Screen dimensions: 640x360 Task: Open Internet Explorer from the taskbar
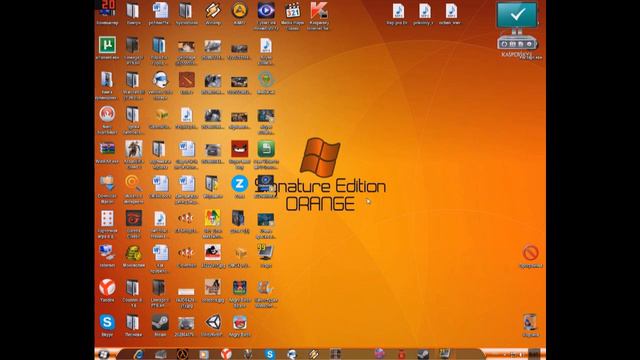[x=138, y=354]
